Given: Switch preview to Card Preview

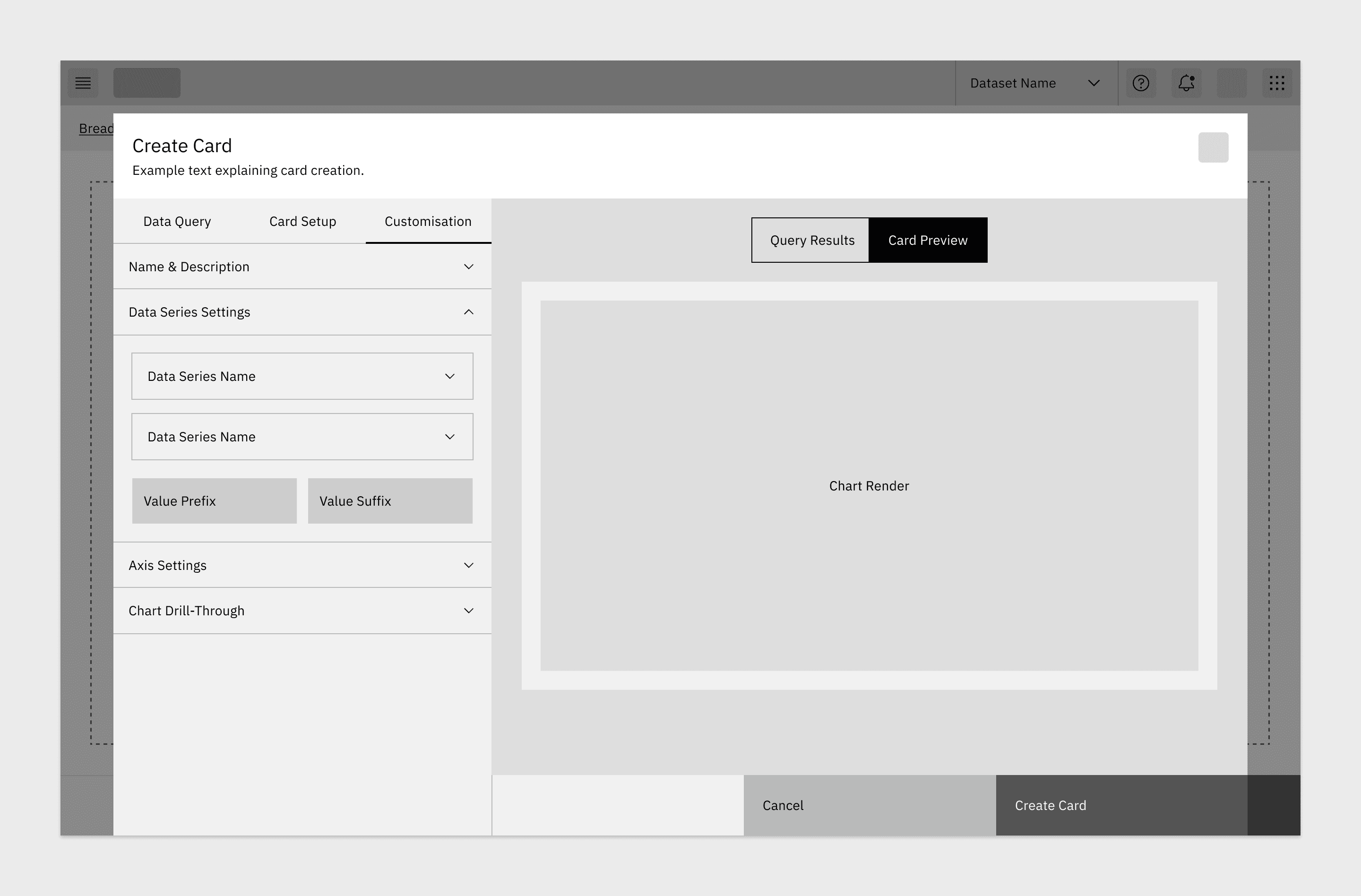Looking at the screenshot, I should (x=928, y=240).
